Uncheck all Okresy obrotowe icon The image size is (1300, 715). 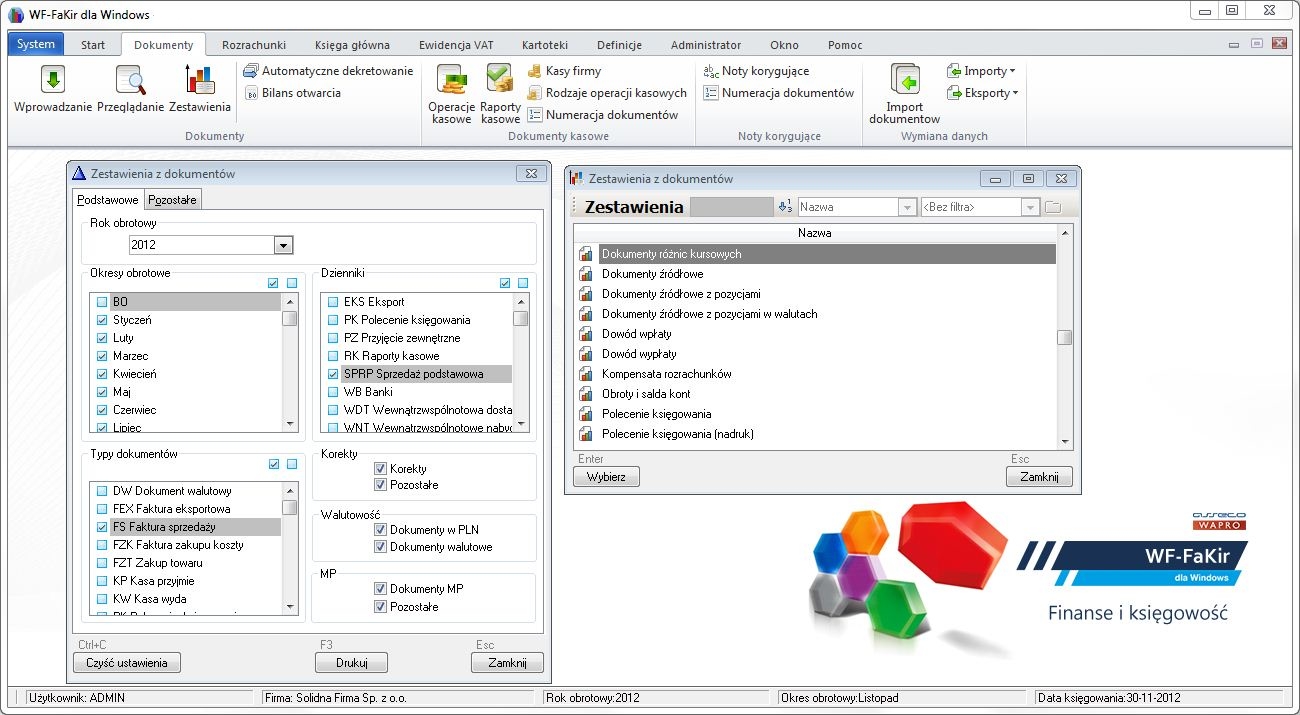click(292, 283)
